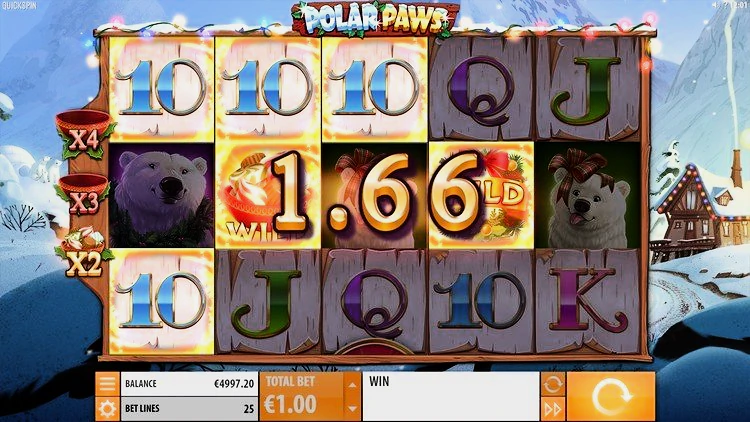Click the Bet Lines 25 field
Image resolution: width=750 pixels, height=422 pixels.
(x=189, y=409)
